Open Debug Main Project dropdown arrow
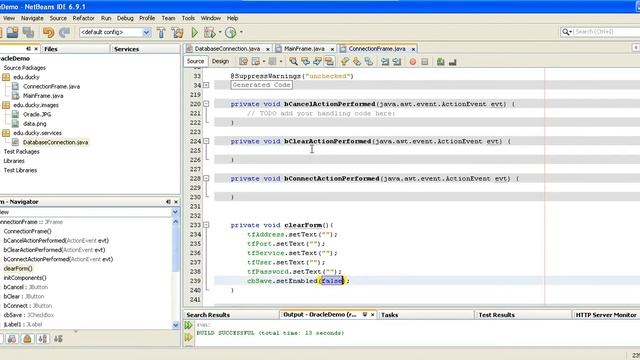This screenshot has width=640, height=360. tap(220, 32)
